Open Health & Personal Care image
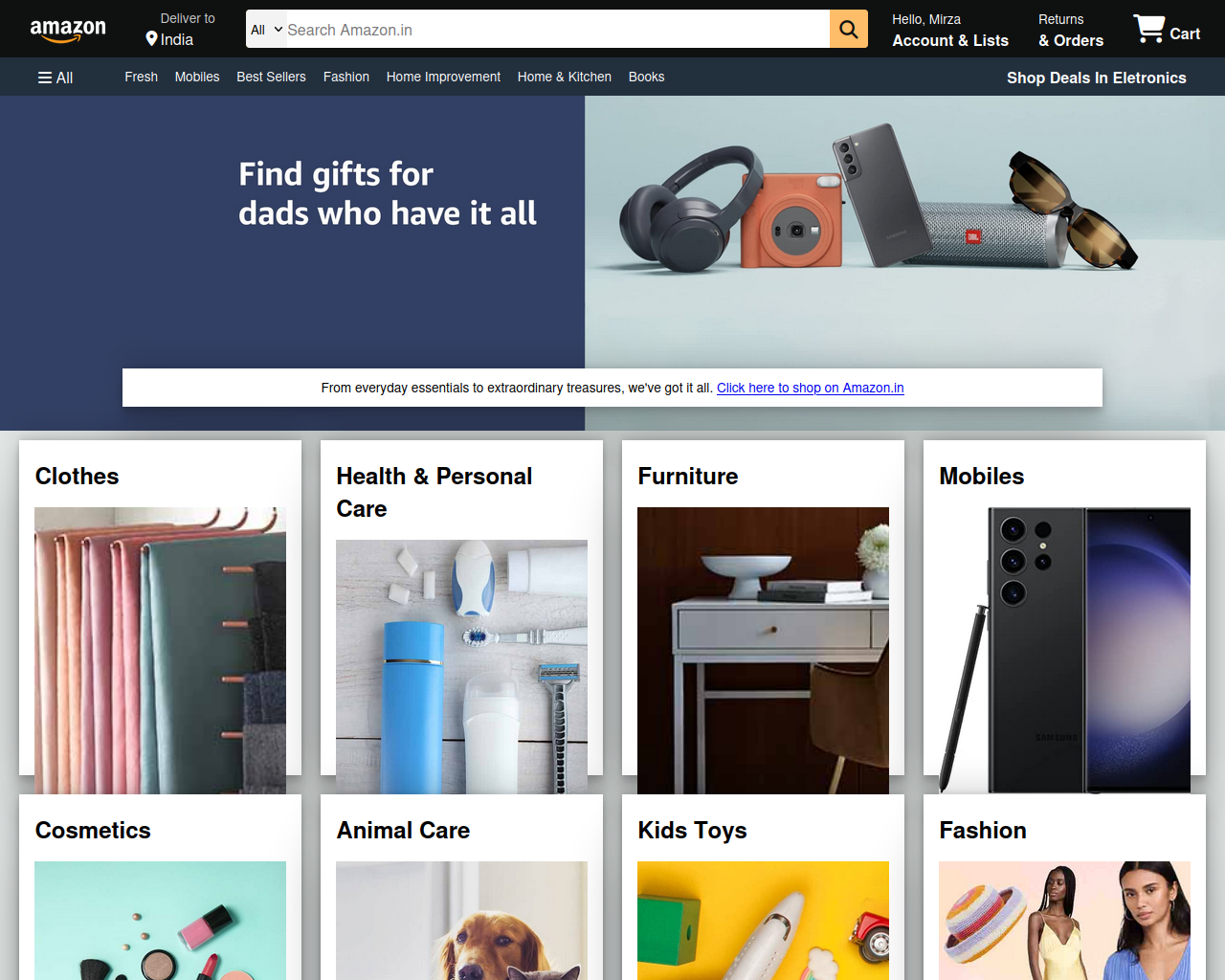 click(461, 667)
